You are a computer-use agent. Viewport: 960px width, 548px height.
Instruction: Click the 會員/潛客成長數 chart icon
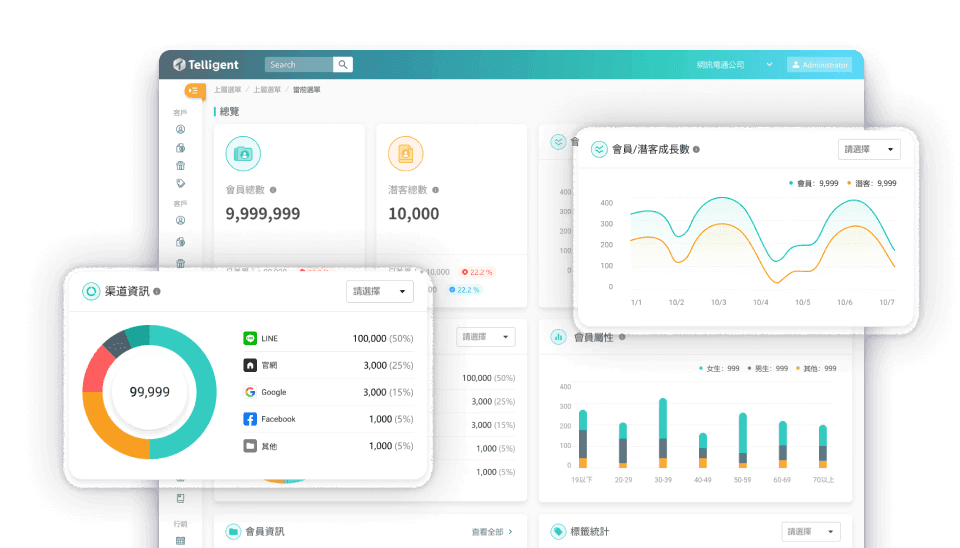599,149
